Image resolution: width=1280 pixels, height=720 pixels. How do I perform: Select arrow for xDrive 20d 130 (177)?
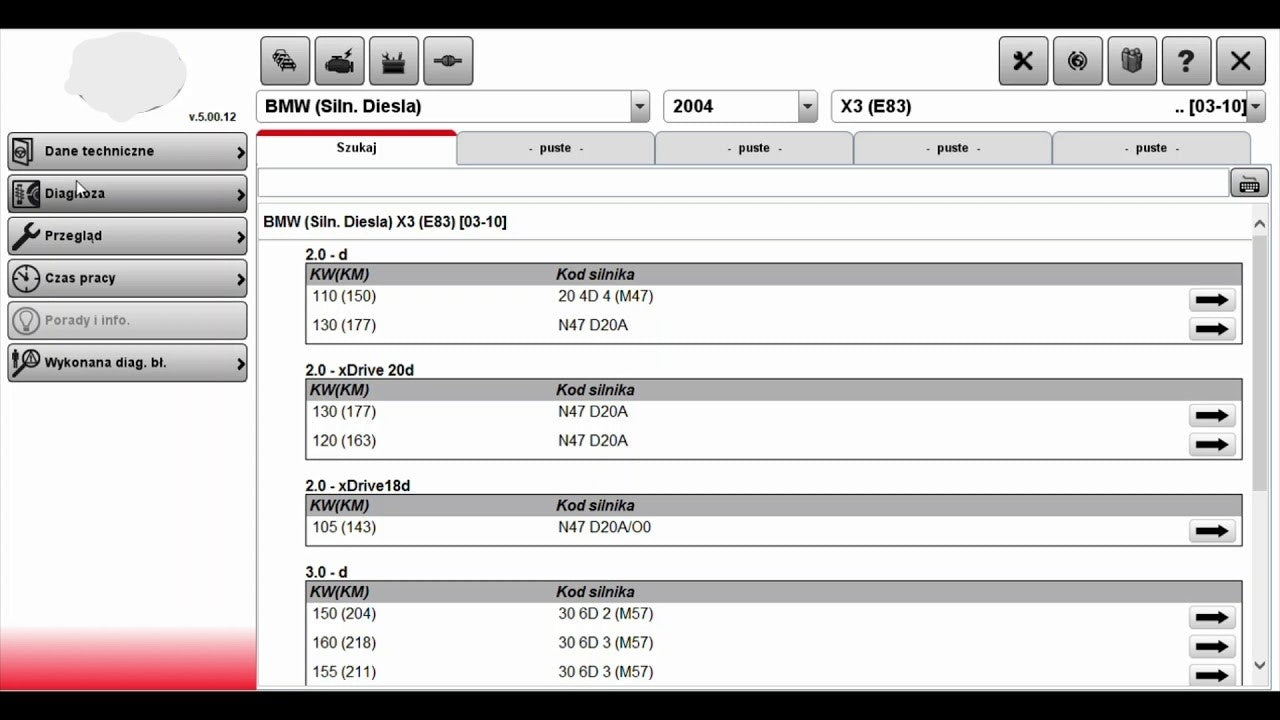(x=1212, y=415)
